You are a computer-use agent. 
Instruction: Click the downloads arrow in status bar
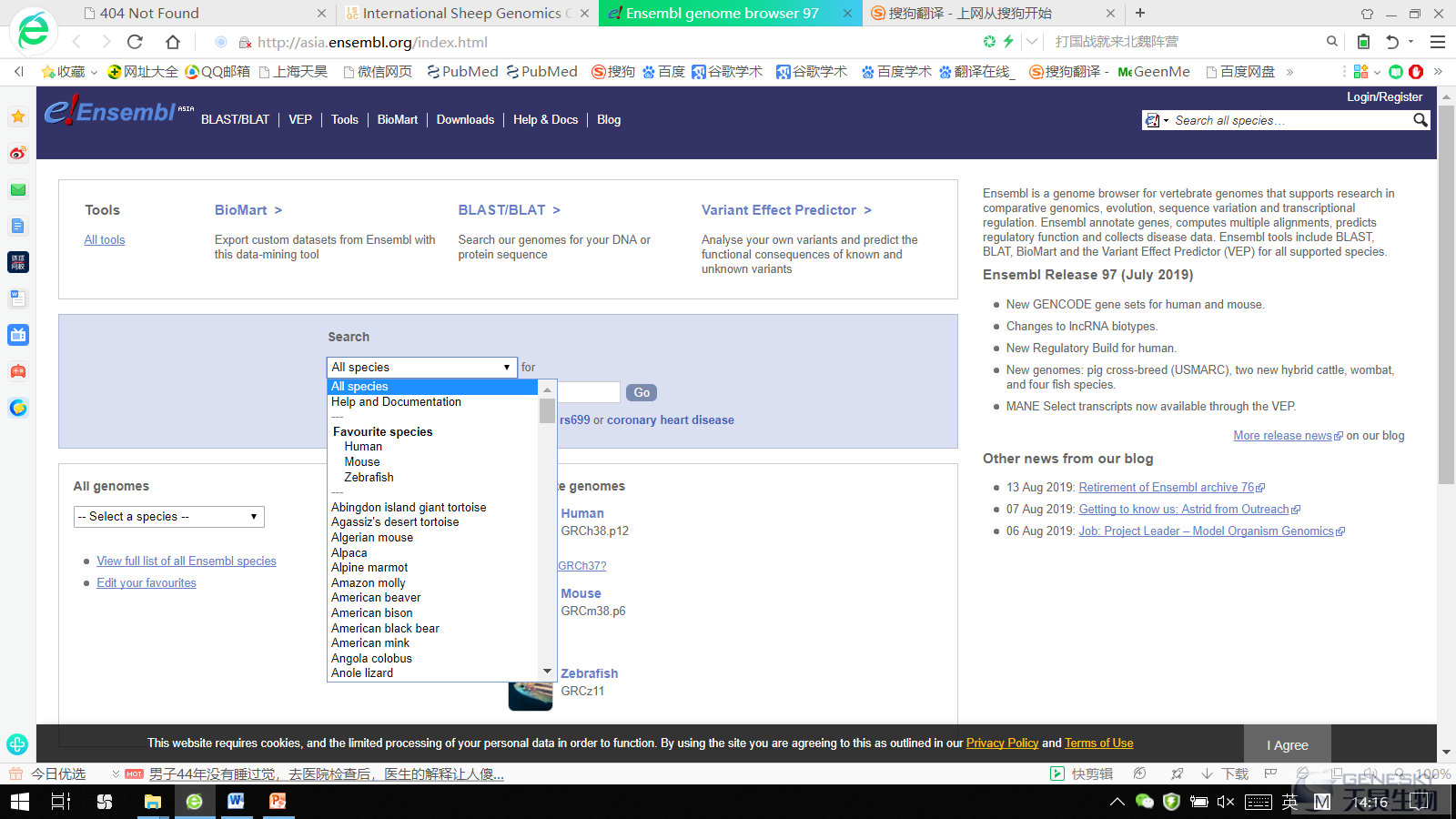pyautogui.click(x=1207, y=773)
